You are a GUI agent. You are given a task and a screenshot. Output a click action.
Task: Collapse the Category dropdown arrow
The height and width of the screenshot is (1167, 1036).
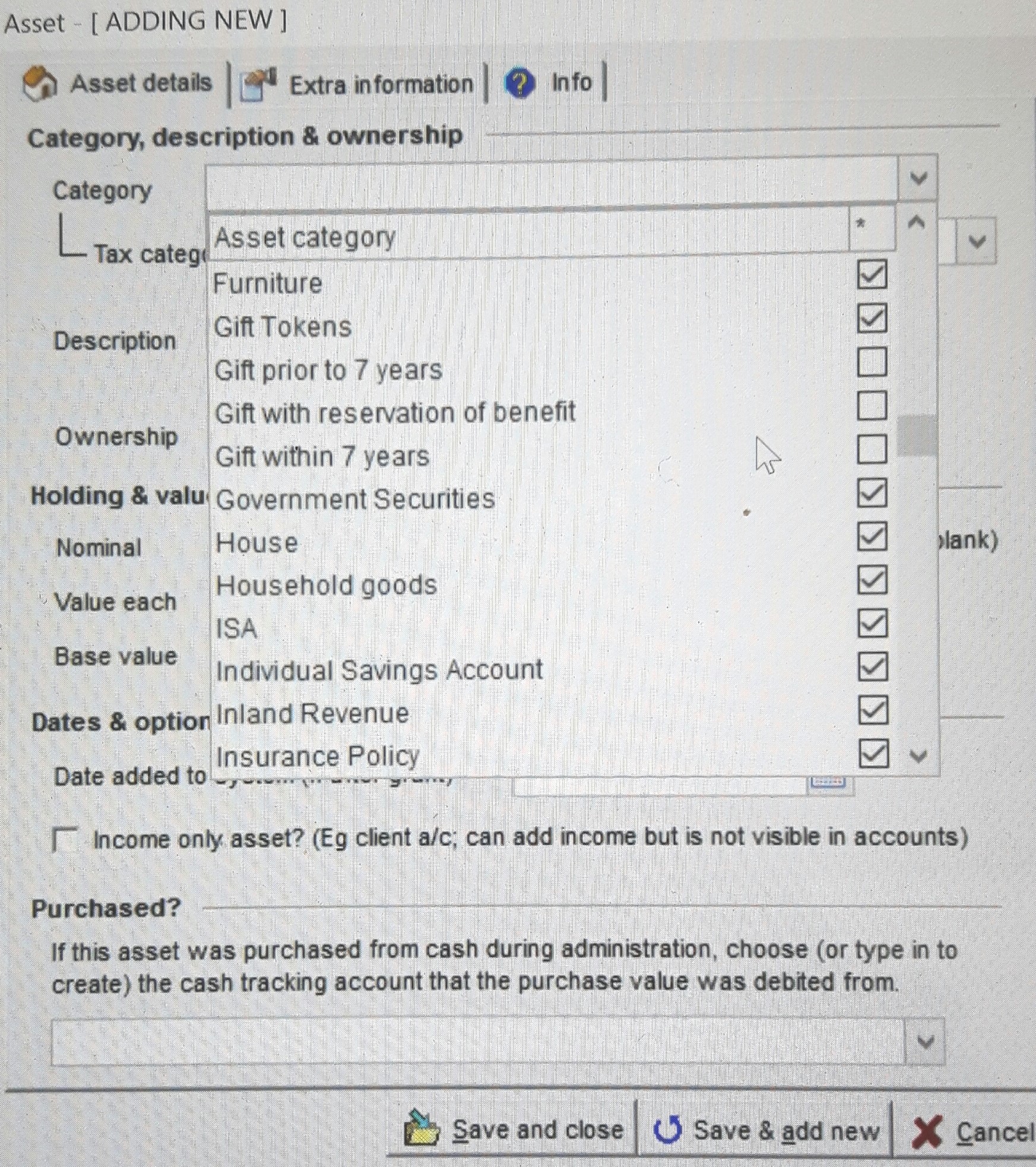click(x=918, y=178)
